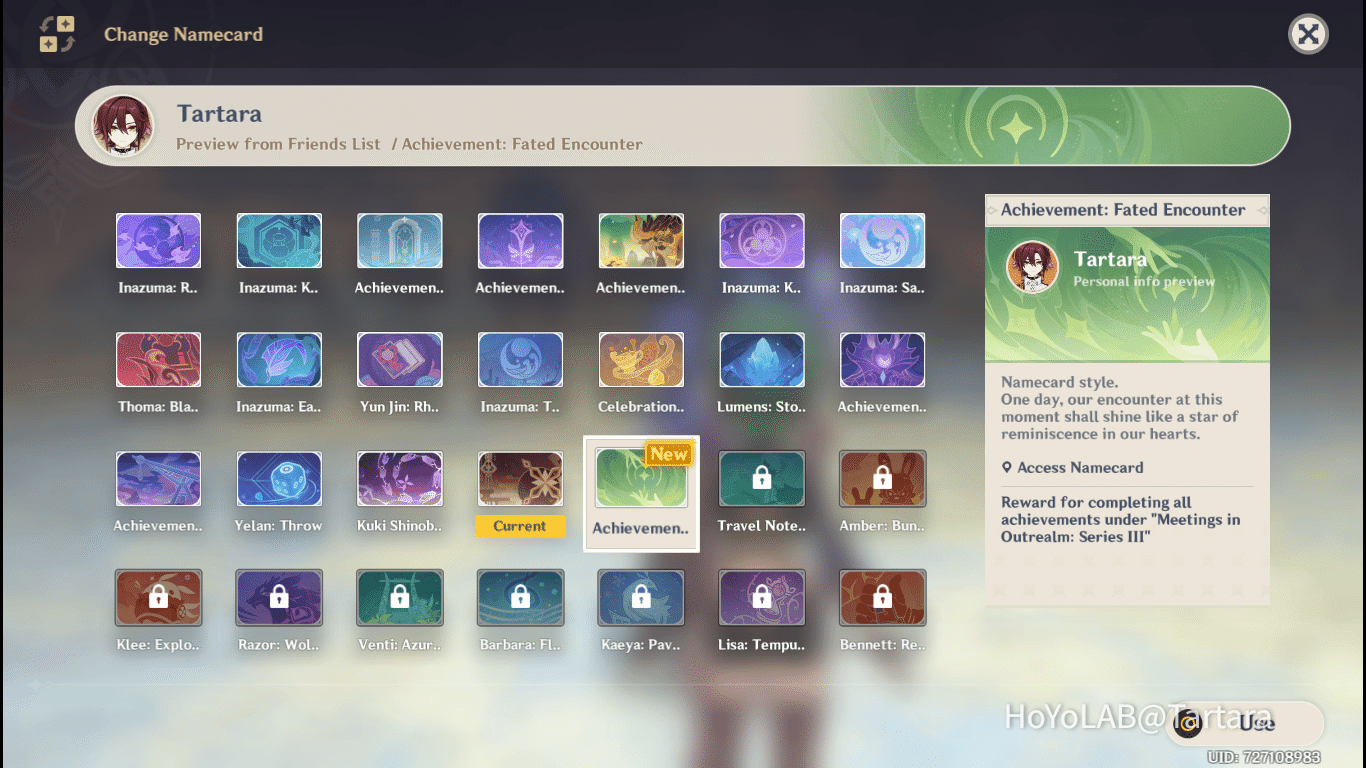Image resolution: width=1366 pixels, height=768 pixels.
Task: Click the locked Amber: Bunny namecard
Action: click(x=882, y=479)
